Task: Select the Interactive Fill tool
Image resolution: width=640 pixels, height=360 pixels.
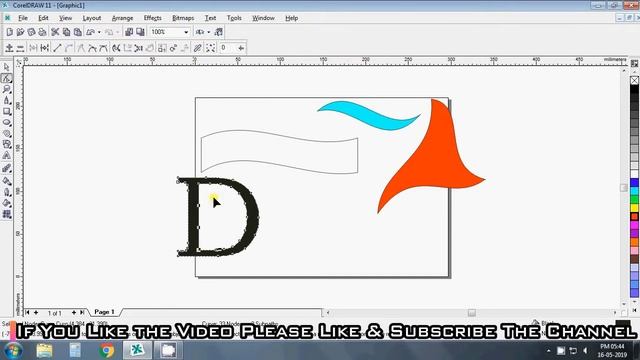Action: [x=7, y=214]
